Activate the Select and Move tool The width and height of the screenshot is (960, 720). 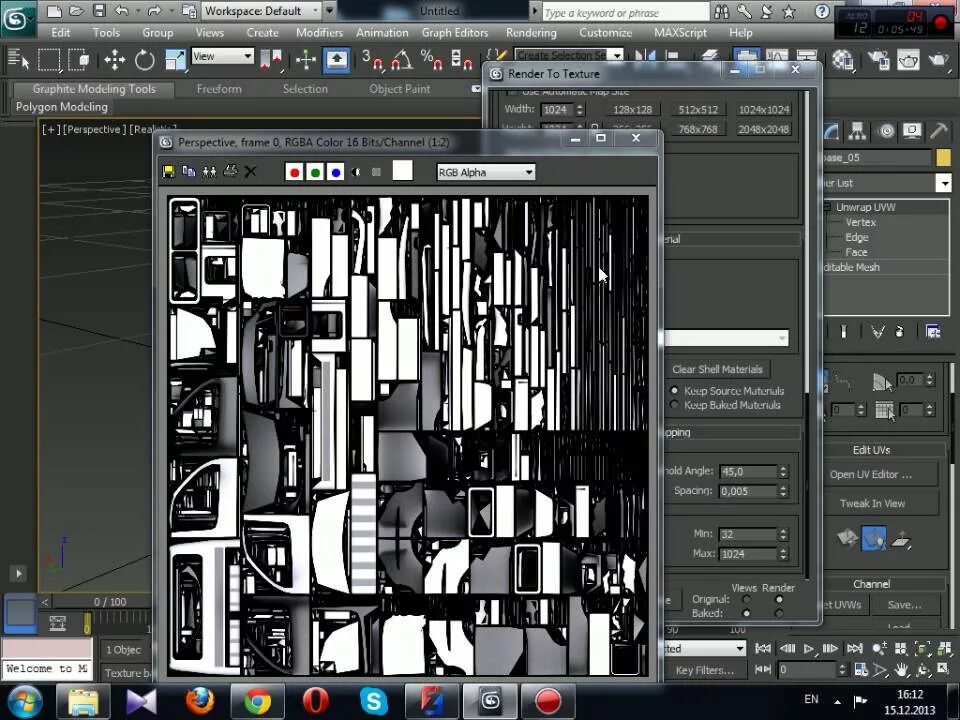click(114, 60)
